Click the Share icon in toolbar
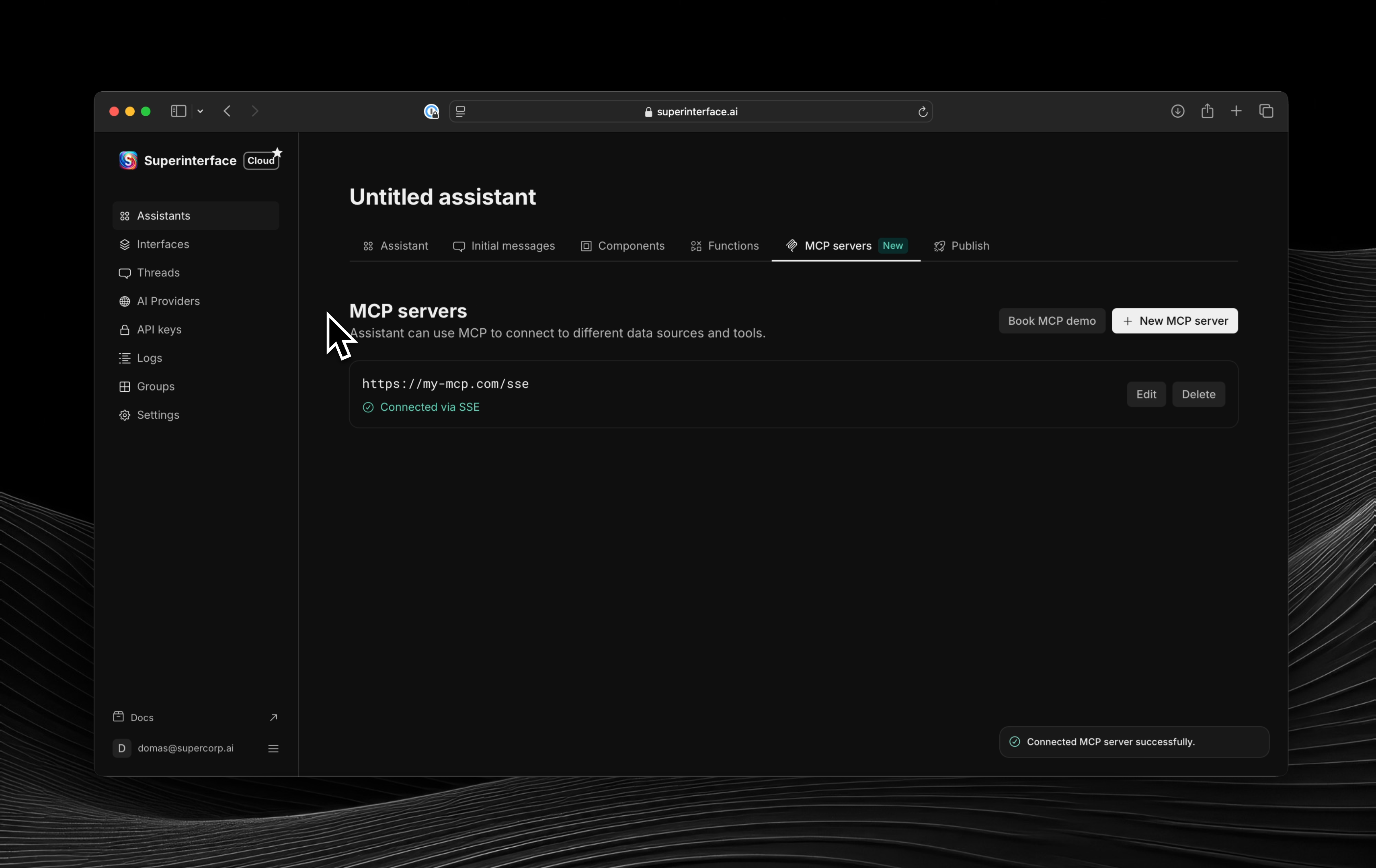 (x=1207, y=111)
